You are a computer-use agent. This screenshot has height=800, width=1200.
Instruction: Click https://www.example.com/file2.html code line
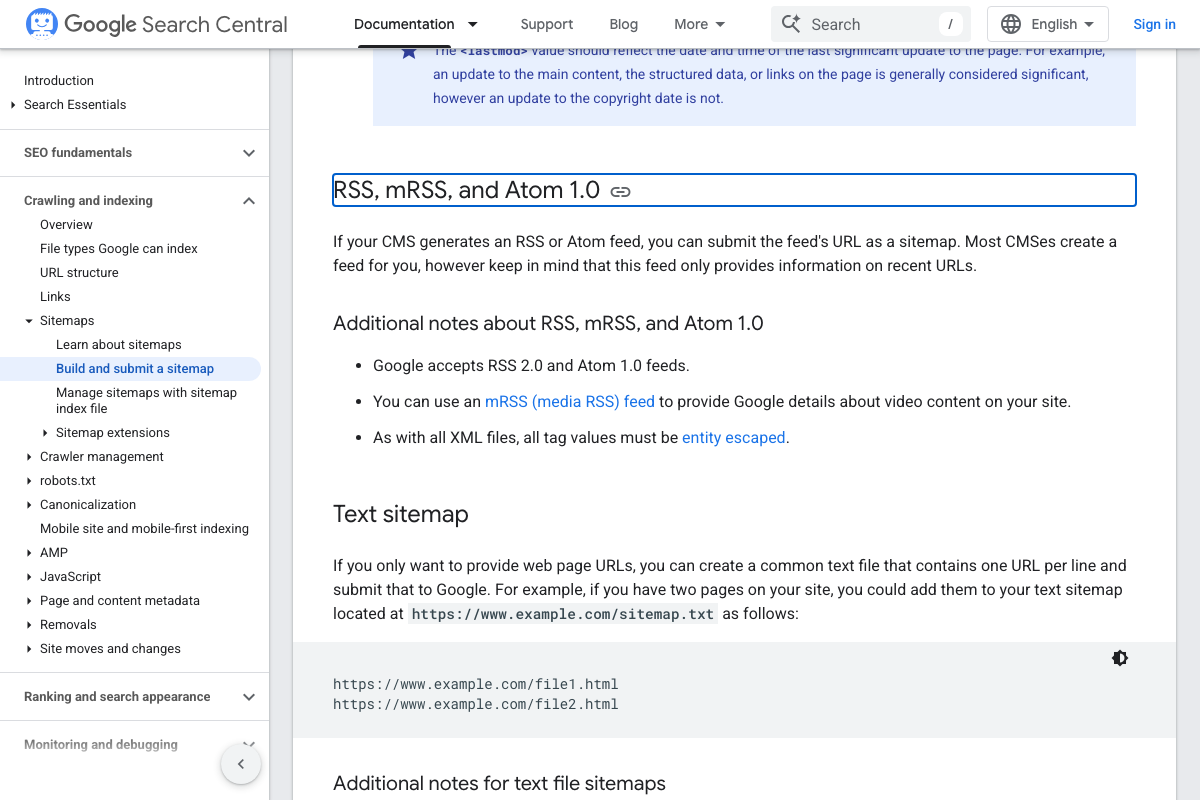(x=476, y=704)
